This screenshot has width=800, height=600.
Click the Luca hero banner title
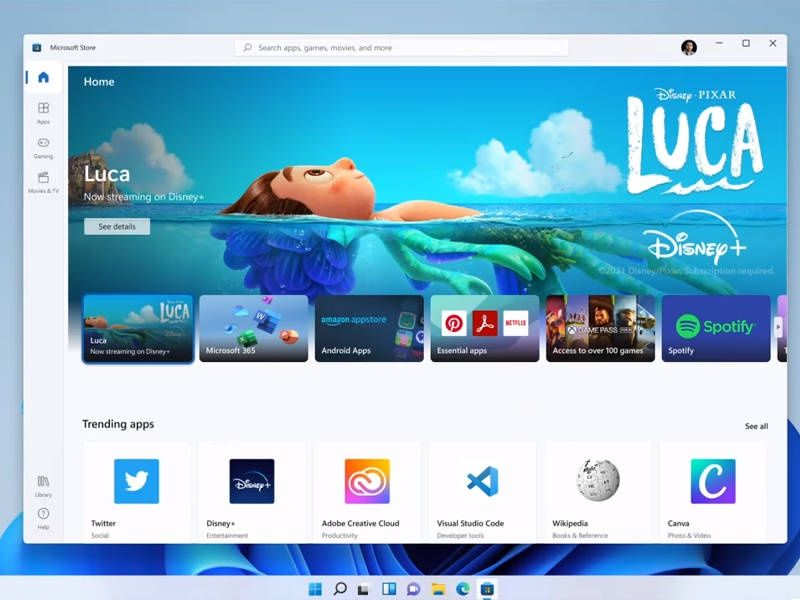[107, 174]
